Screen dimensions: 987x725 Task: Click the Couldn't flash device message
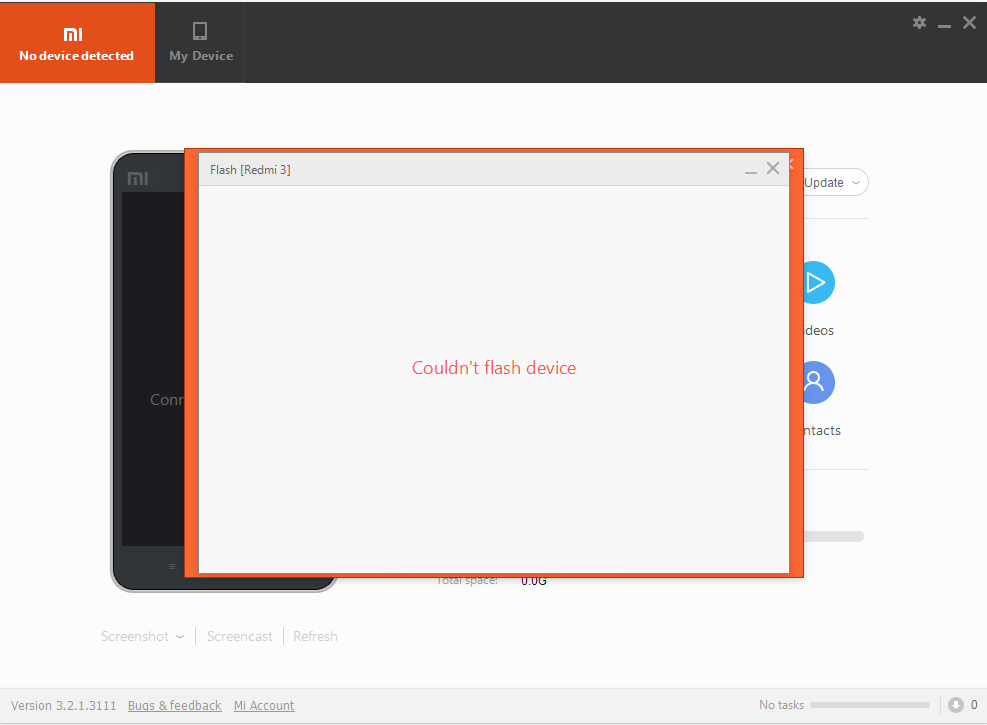[494, 368]
